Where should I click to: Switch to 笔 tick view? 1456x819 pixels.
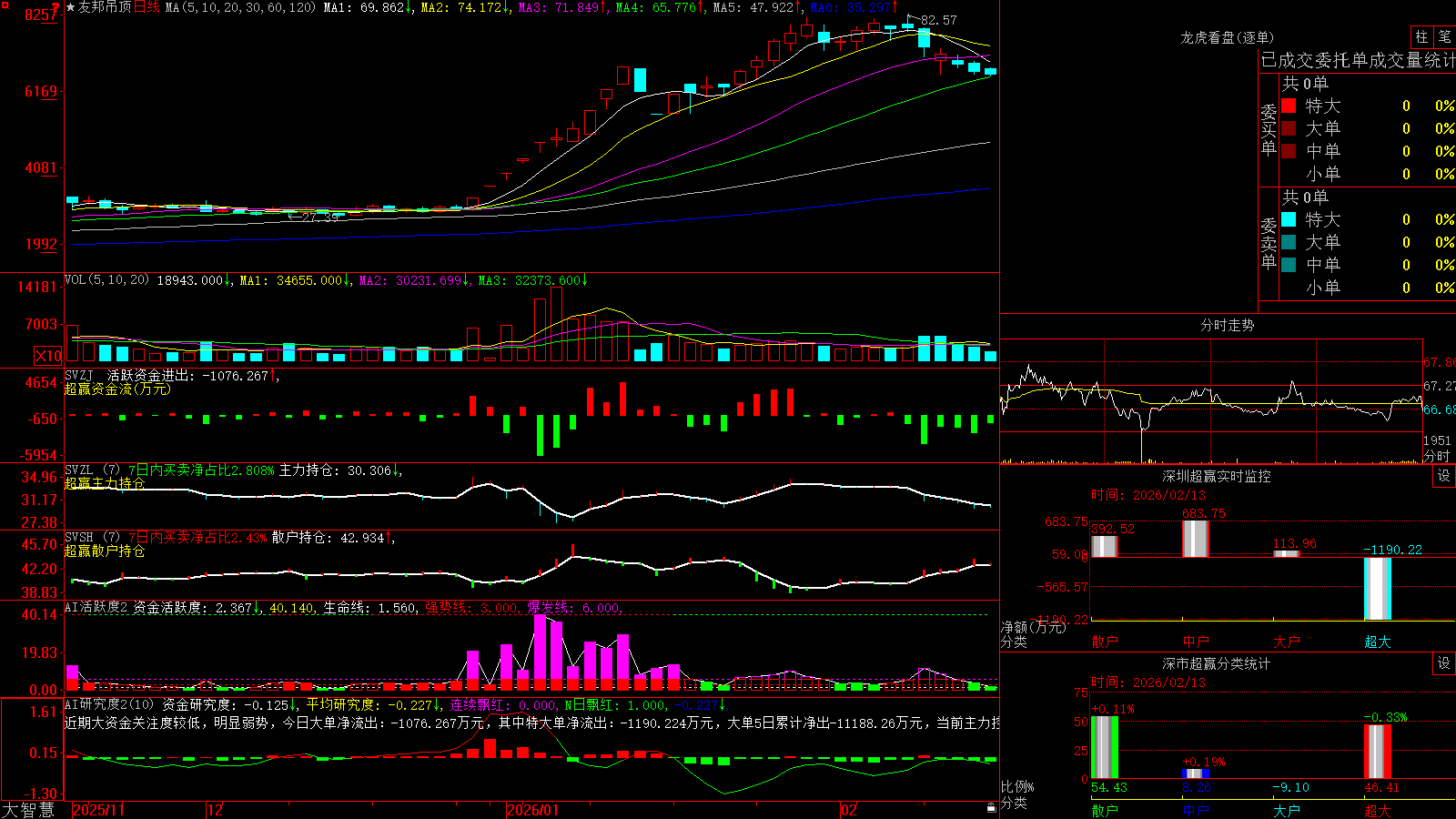coord(1444,37)
